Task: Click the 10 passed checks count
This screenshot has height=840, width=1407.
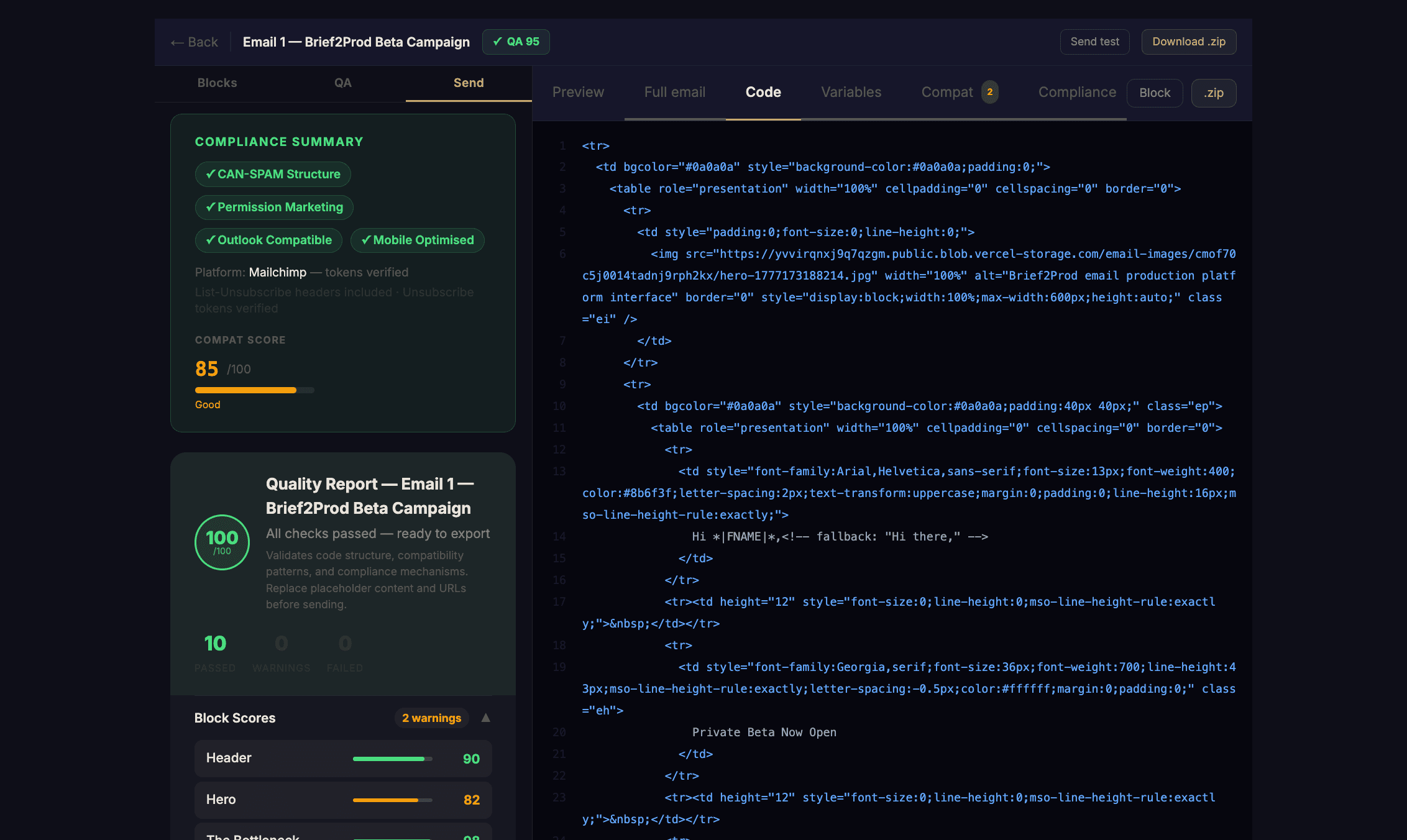Action: tap(215, 643)
